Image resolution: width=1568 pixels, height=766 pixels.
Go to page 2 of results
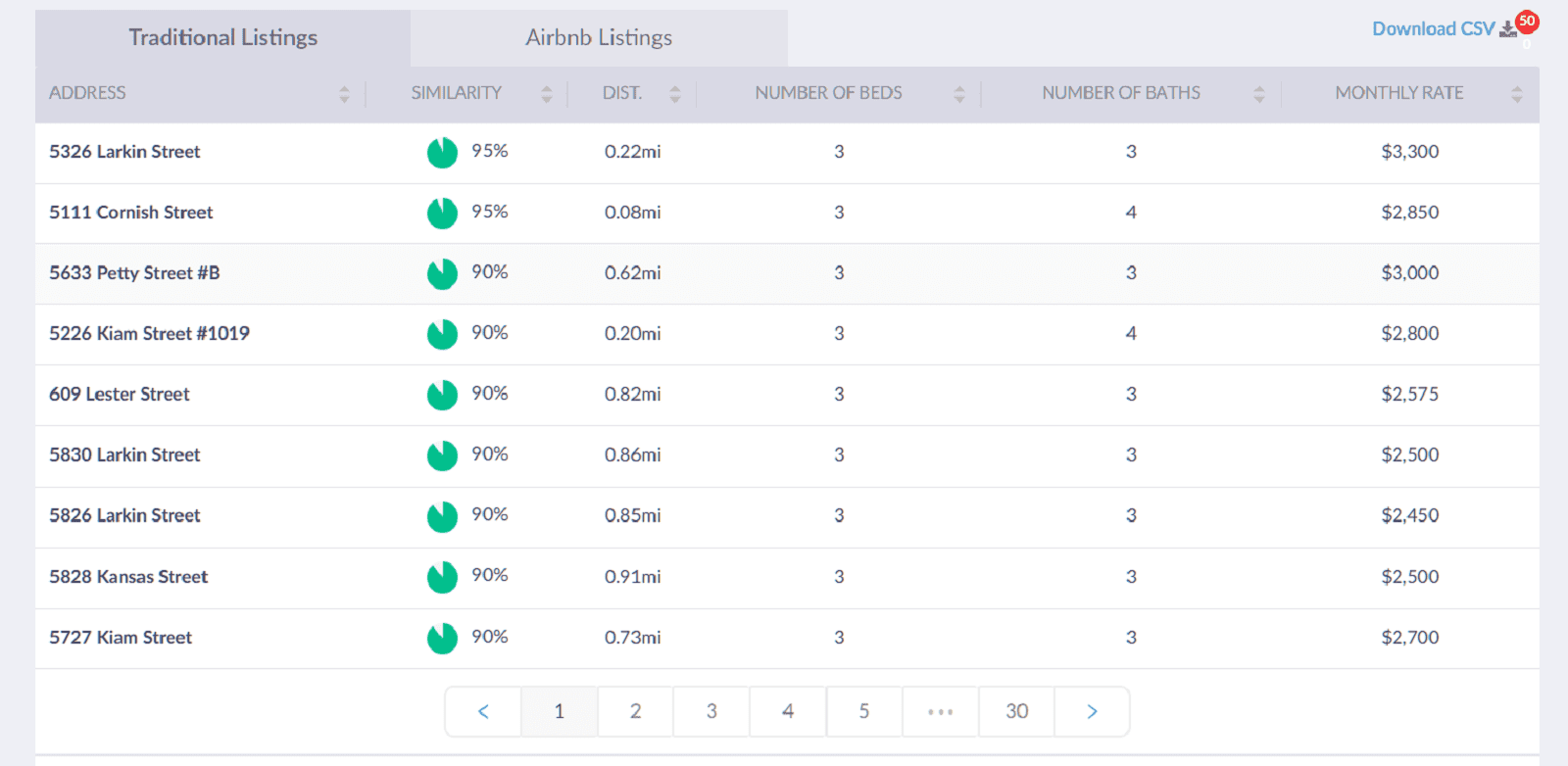[x=635, y=712]
